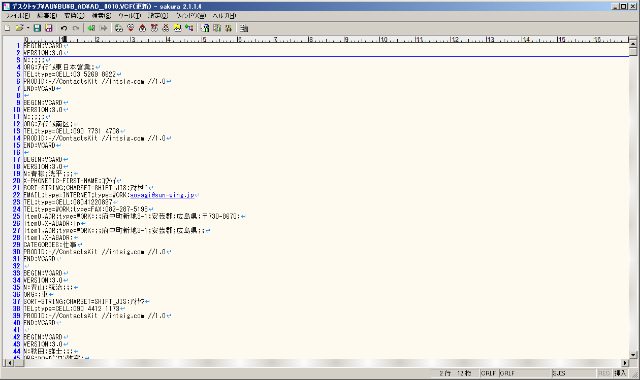Click the Outline Analysis toolbar icon
The height and width of the screenshot is (380, 640).
[x=189, y=28]
